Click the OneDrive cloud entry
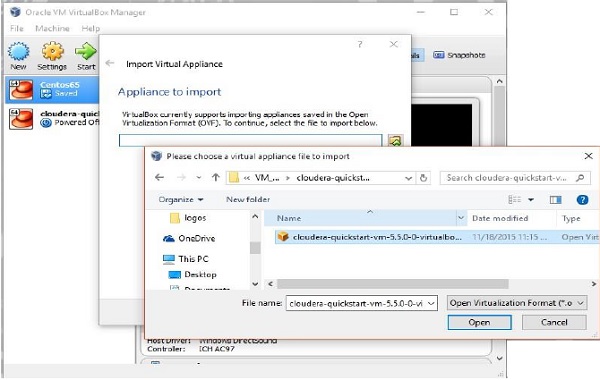This screenshot has width=600, height=380. coord(189,238)
